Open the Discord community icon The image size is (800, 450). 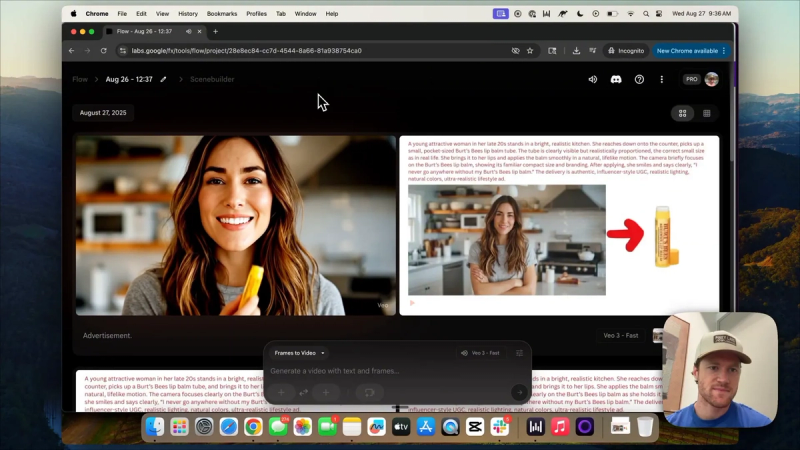(x=616, y=80)
